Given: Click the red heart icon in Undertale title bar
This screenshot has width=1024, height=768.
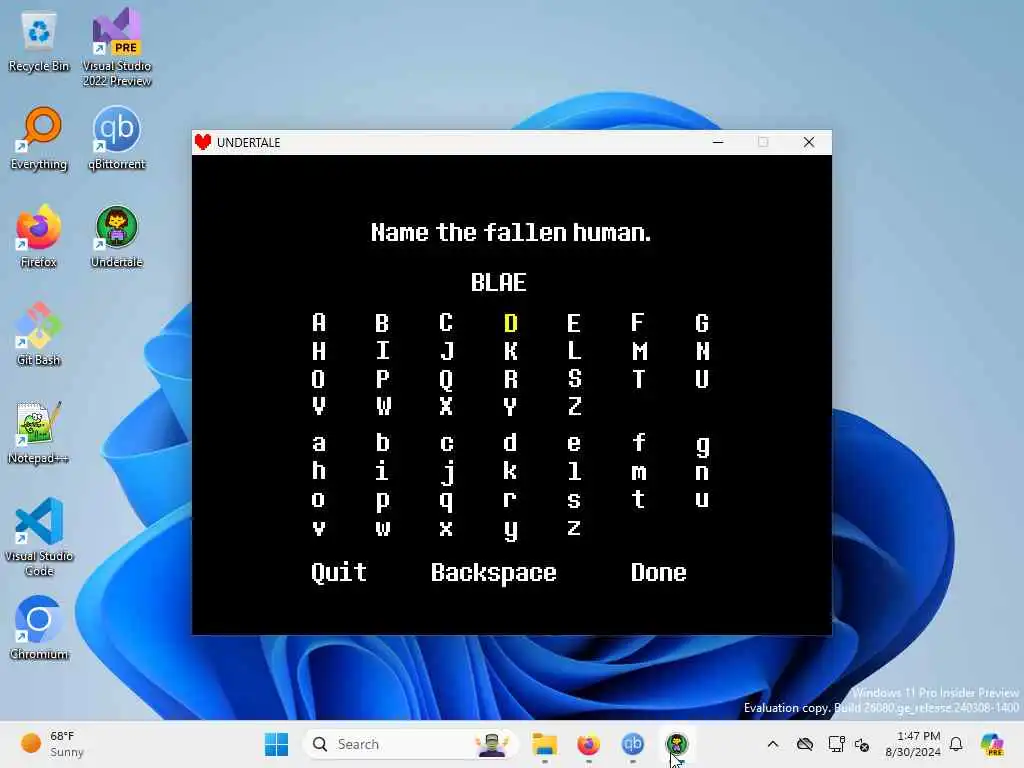Looking at the screenshot, I should (203, 142).
